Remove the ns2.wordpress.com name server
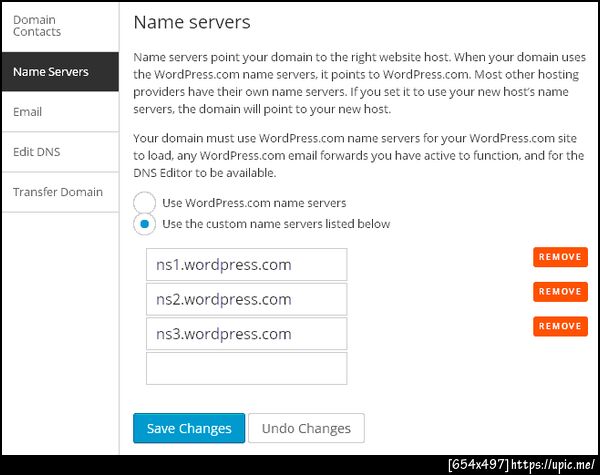This screenshot has width=600, height=475. point(560,292)
